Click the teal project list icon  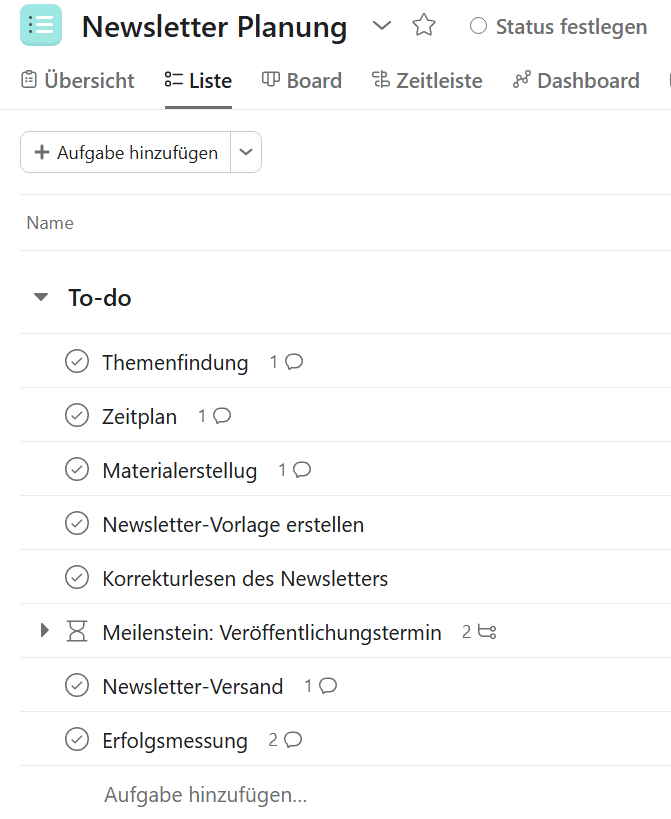[x=41, y=25]
